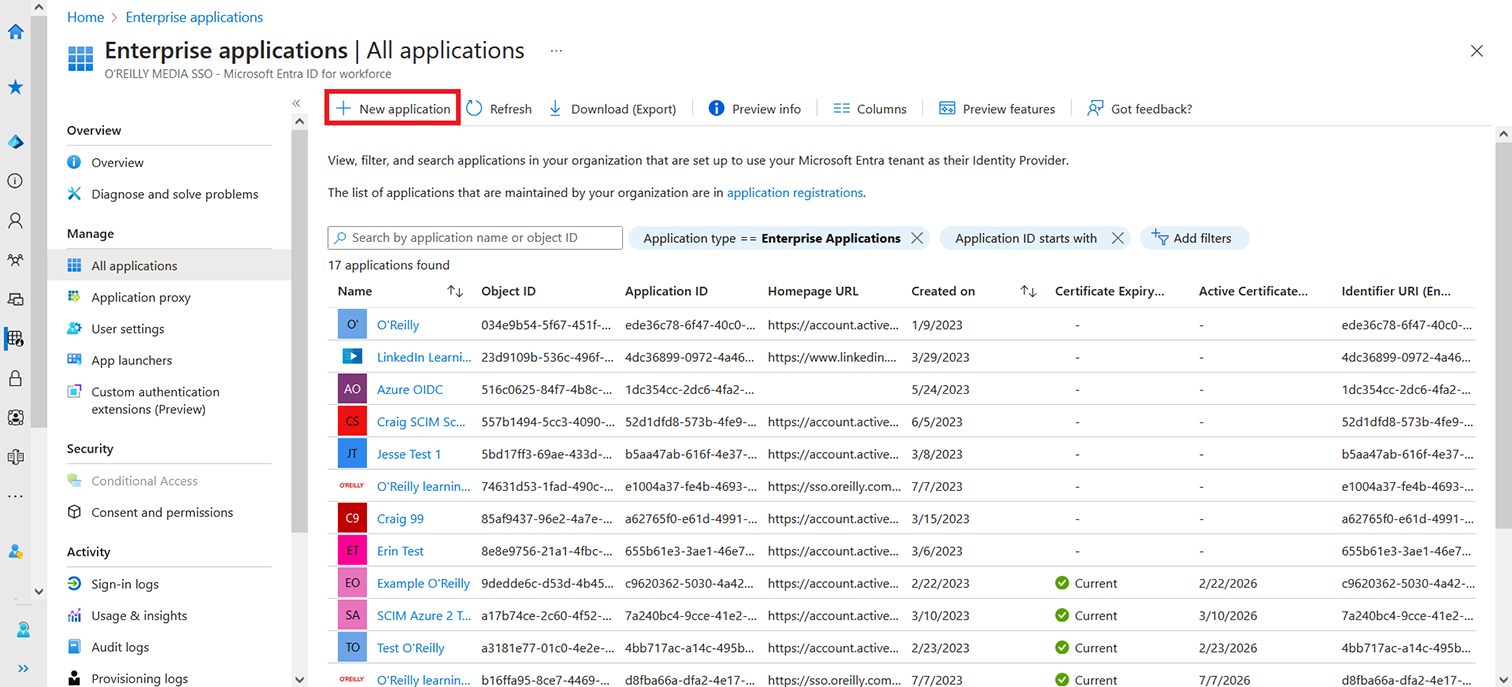
Task: Click Got feedback?
Action: point(1139,109)
